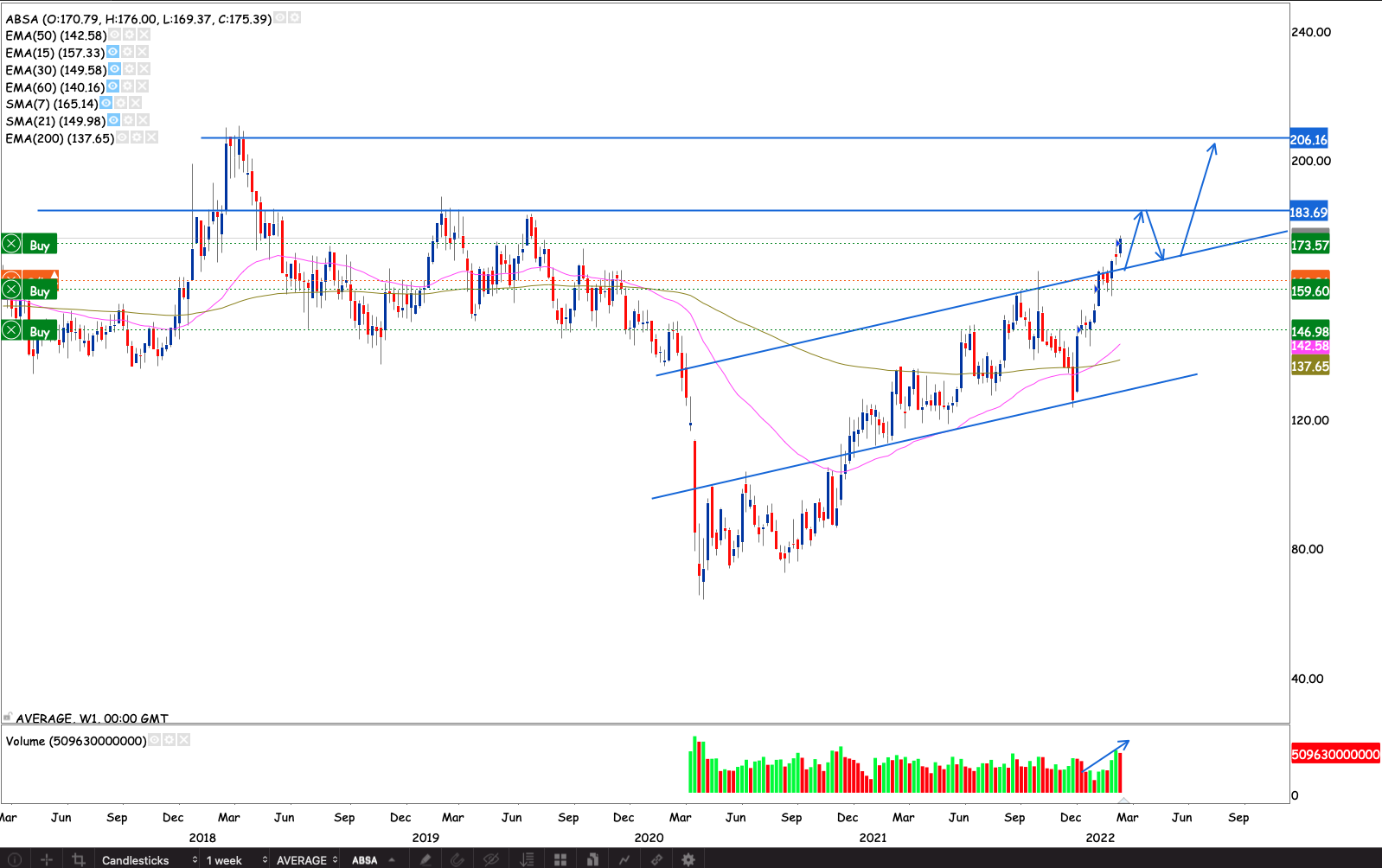Open chart settings gear in bottom toolbar
The image size is (1382, 868).
coord(688,859)
